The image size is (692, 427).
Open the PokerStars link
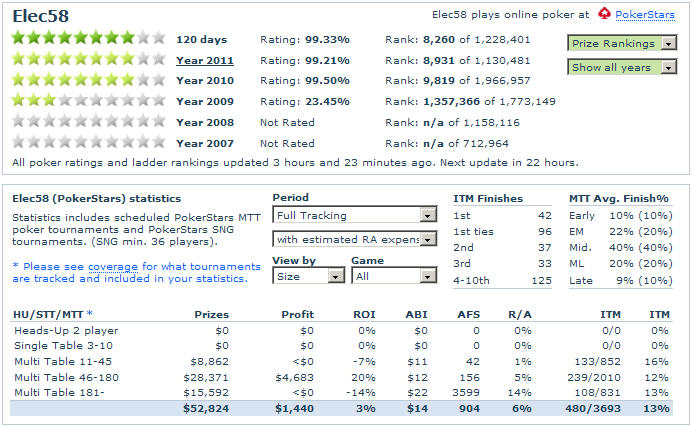[x=645, y=15]
